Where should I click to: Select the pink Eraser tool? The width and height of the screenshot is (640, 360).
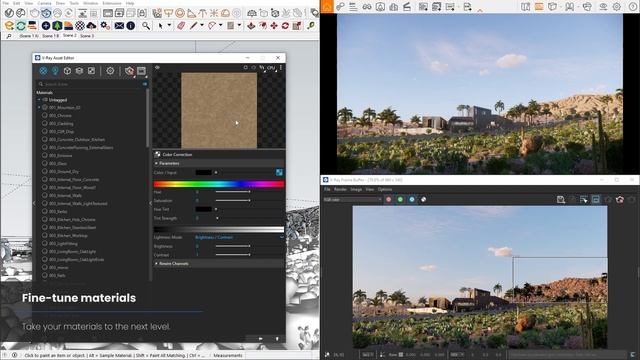(x=181, y=26)
